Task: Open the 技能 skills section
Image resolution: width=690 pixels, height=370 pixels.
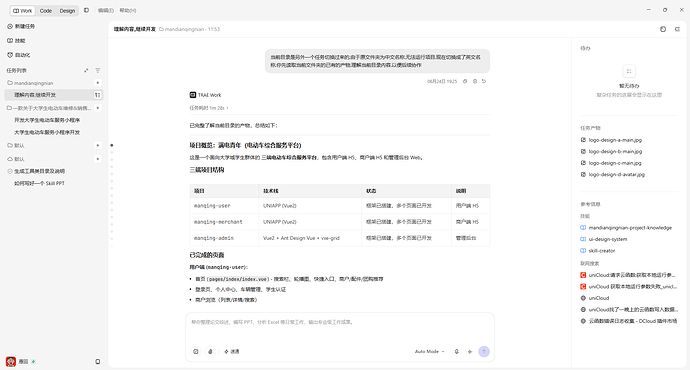Action: pyautogui.click(x=16, y=40)
